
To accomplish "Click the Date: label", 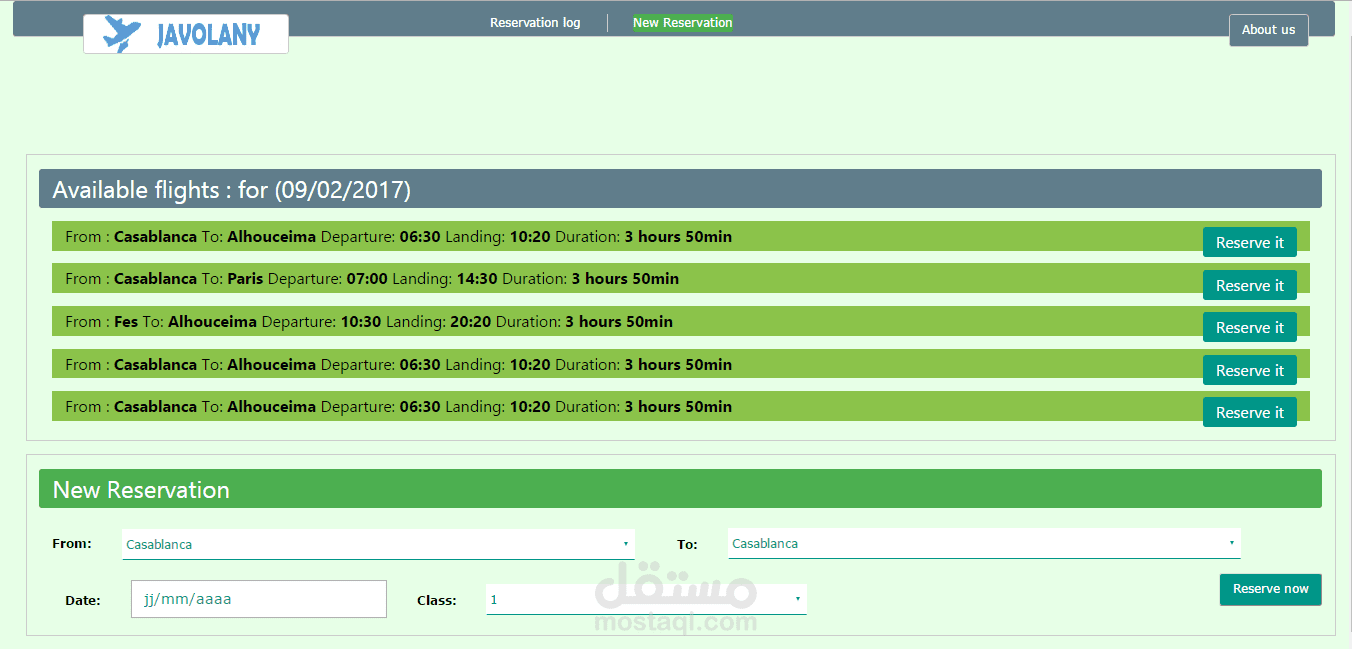I will (83, 601).
